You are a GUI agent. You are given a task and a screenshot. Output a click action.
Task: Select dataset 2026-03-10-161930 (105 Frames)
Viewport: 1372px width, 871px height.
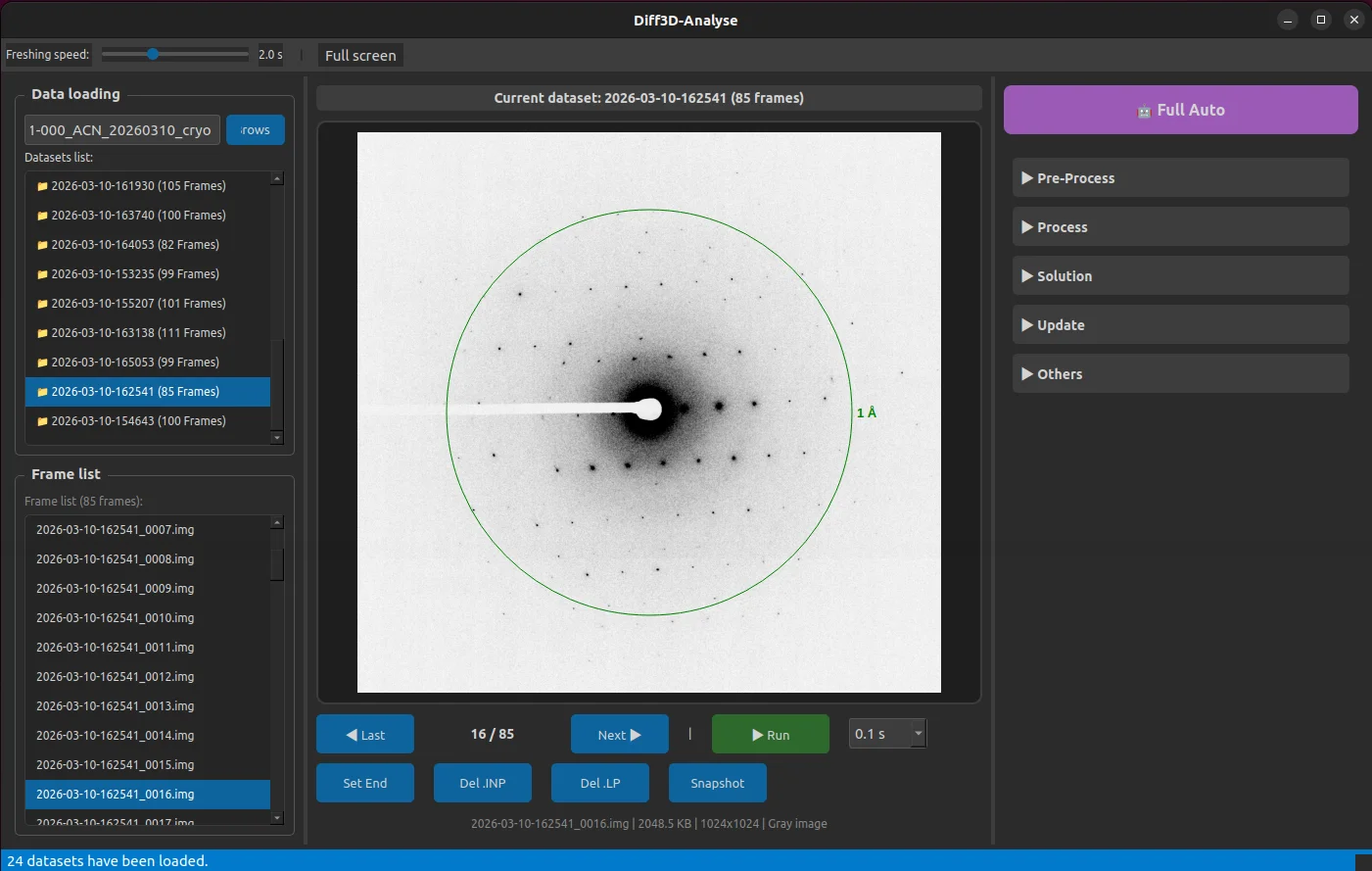coord(147,185)
